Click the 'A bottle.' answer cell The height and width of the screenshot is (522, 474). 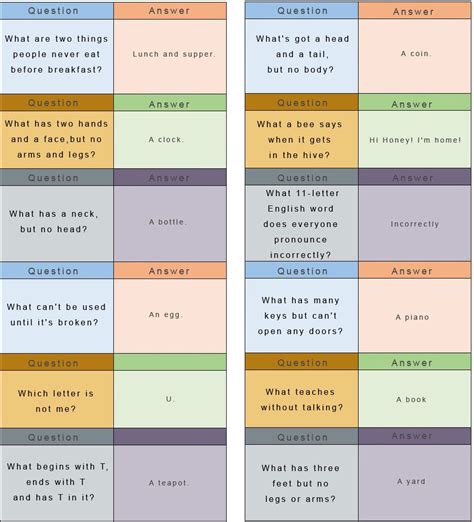[170, 223]
